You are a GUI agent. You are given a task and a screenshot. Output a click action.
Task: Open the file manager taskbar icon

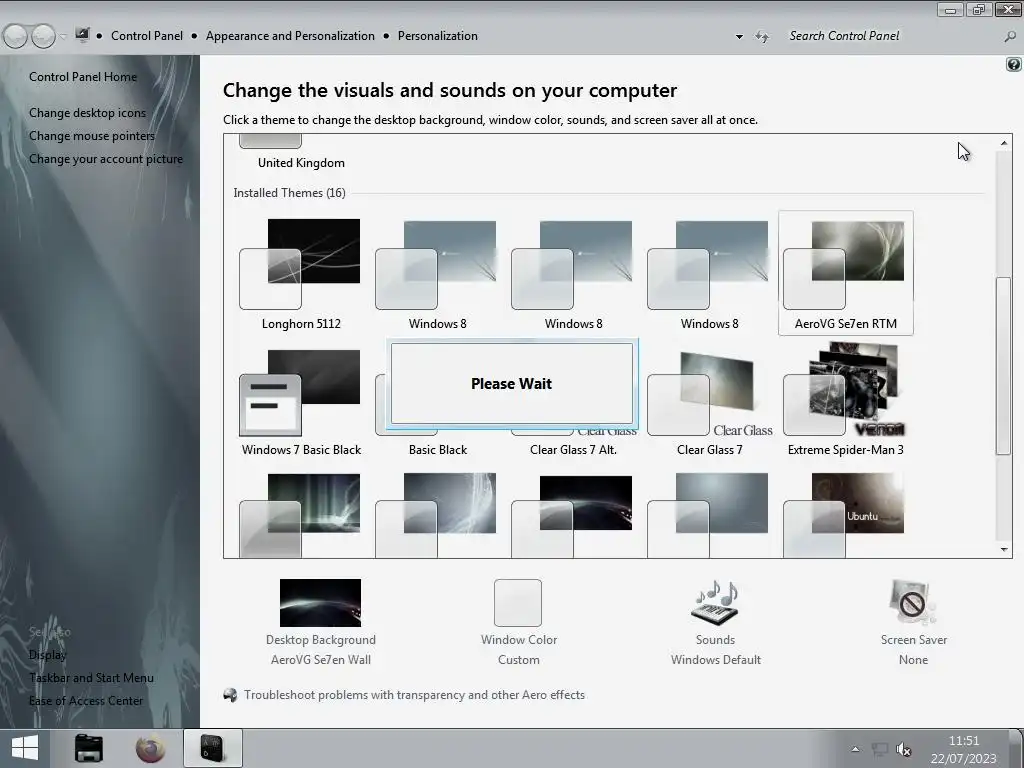point(89,748)
